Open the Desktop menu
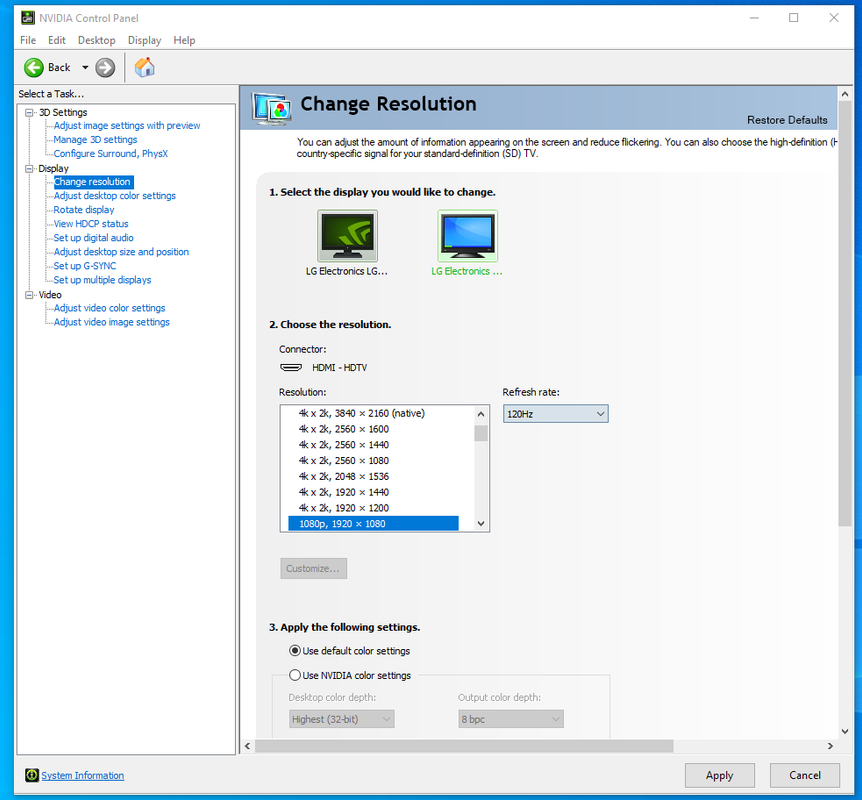 (97, 40)
